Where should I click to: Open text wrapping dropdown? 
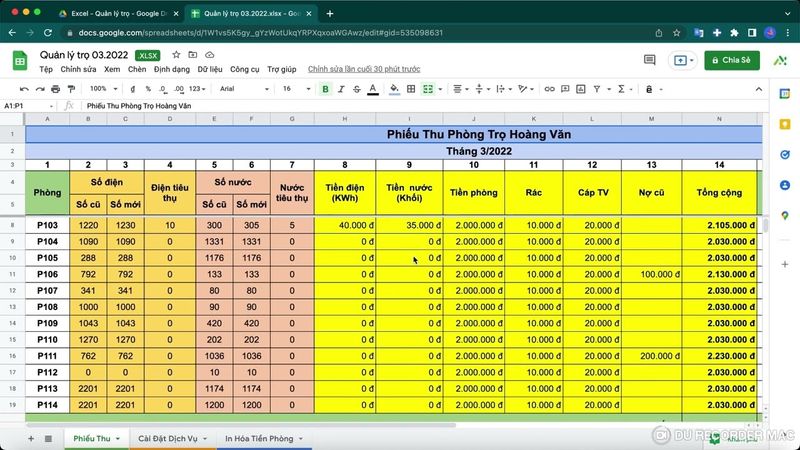(504, 89)
